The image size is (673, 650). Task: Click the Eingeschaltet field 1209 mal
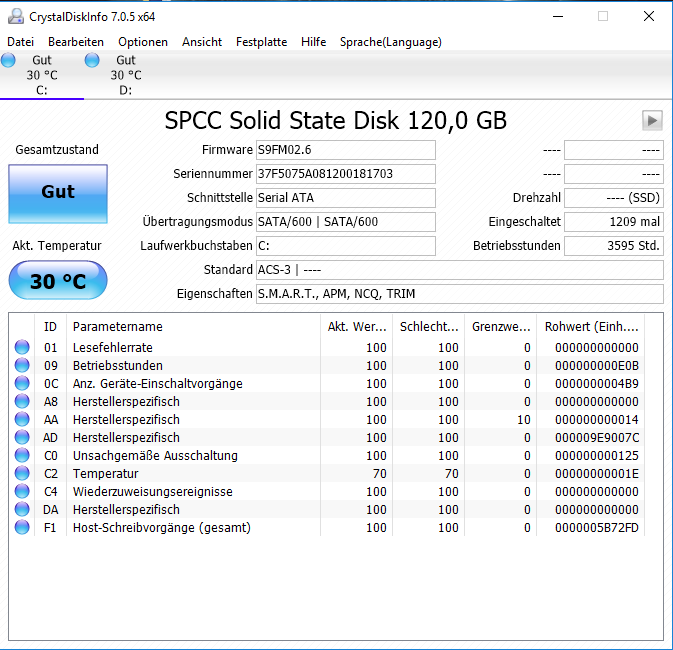pos(614,222)
